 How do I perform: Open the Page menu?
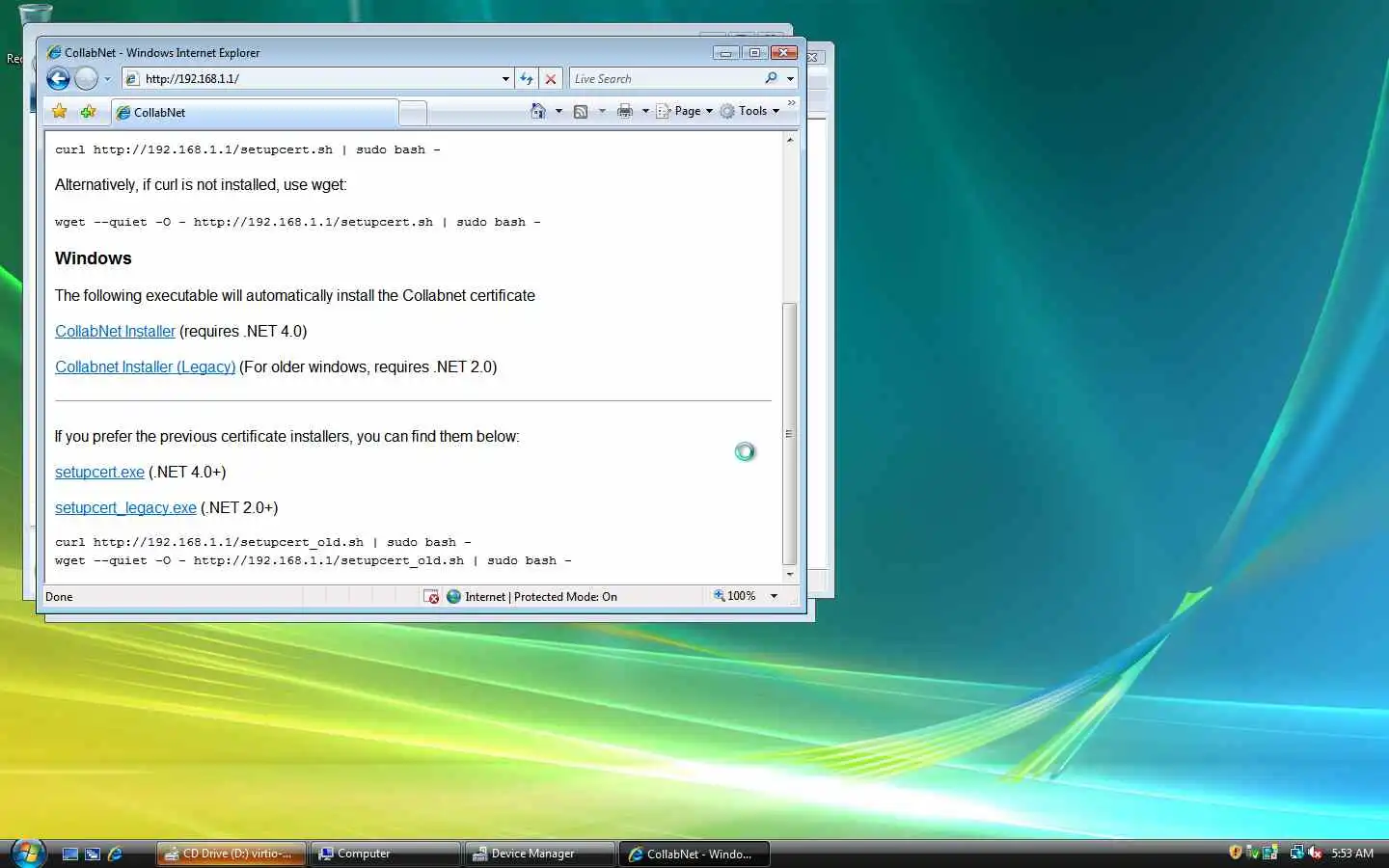click(685, 111)
